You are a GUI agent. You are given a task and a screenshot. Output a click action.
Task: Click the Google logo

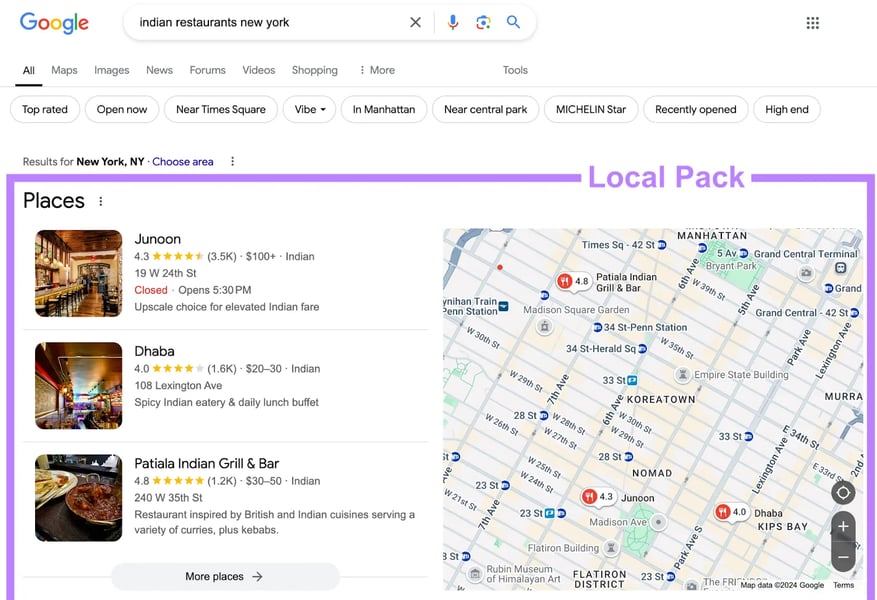(x=54, y=22)
